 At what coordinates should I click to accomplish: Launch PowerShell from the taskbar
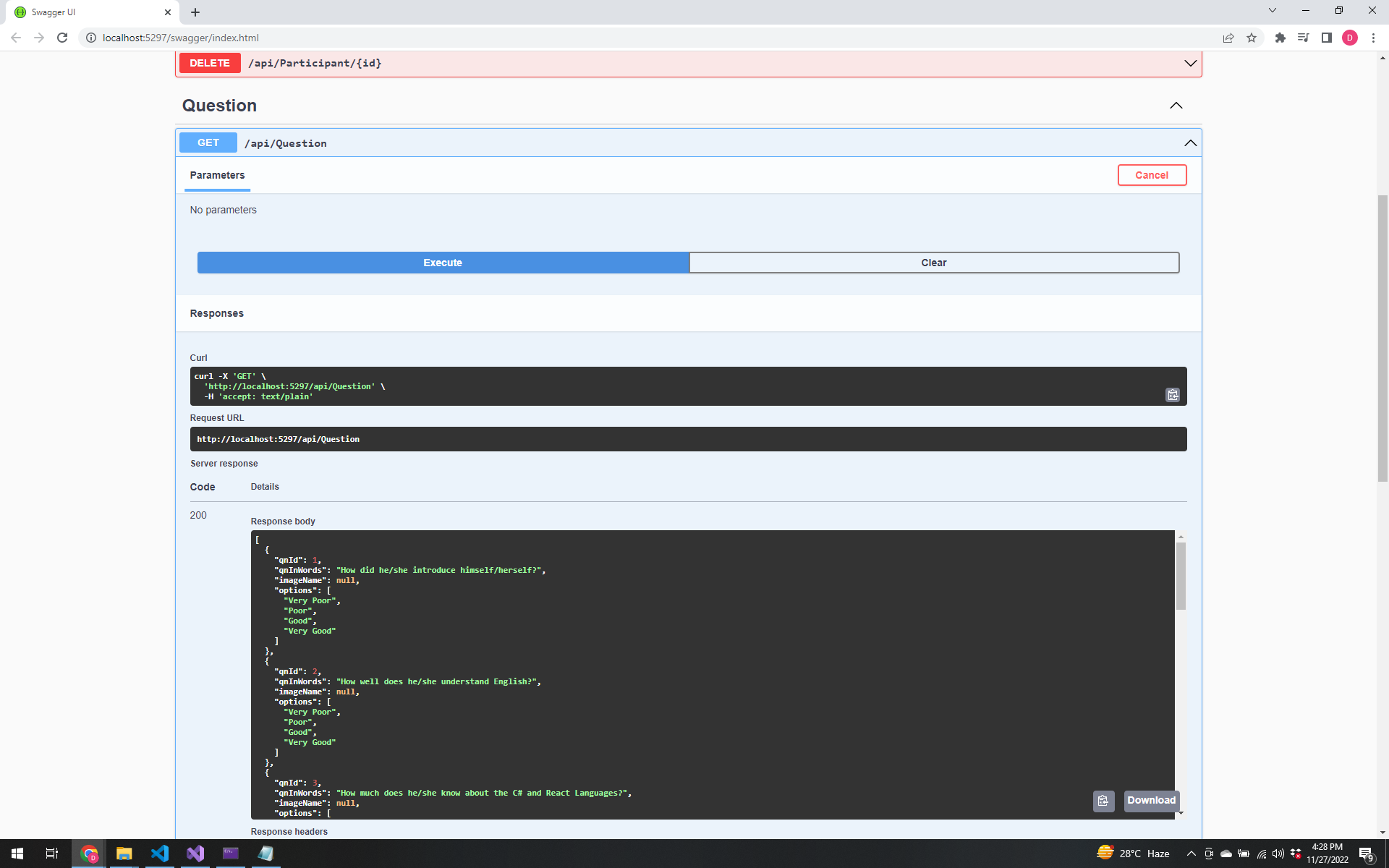pos(231,854)
